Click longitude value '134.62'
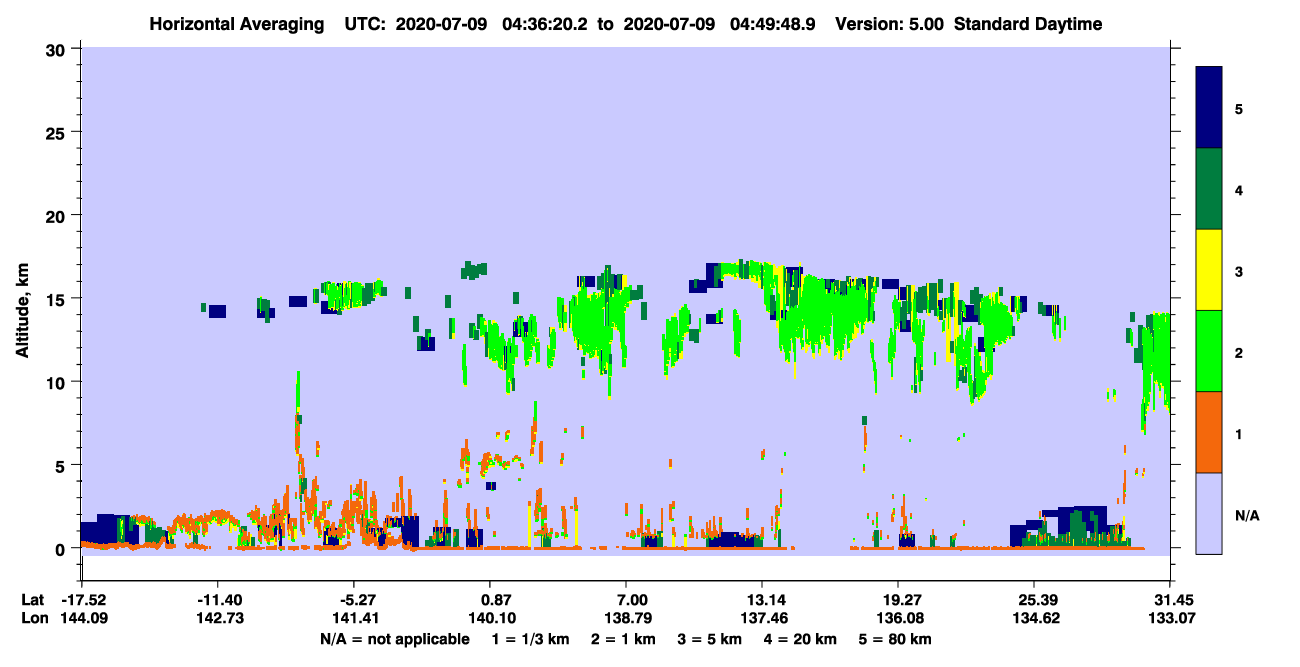 [x=1034, y=619]
